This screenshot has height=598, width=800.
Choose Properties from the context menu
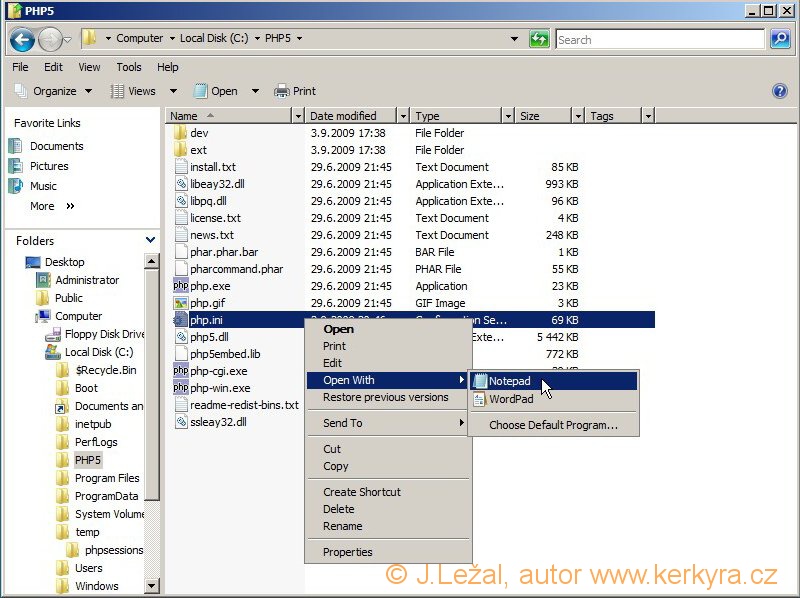(347, 552)
